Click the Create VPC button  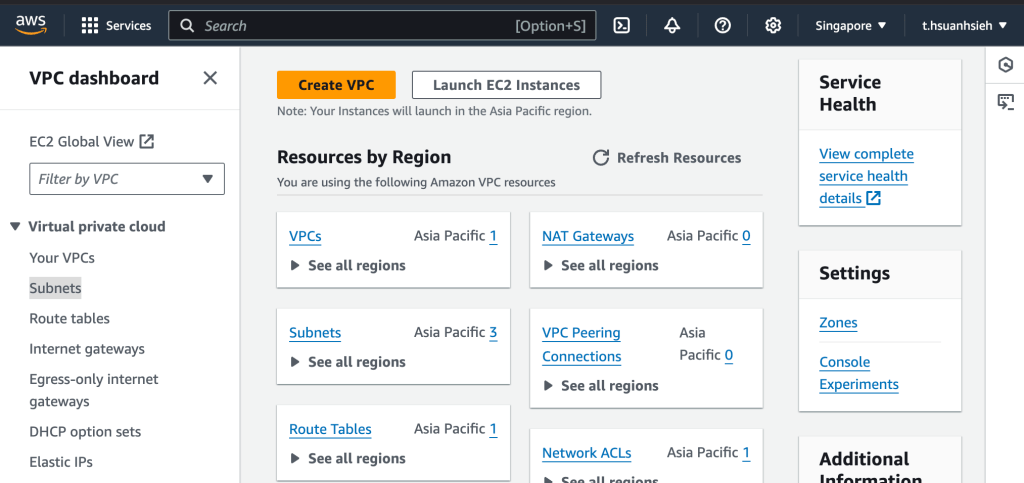pyautogui.click(x=336, y=85)
